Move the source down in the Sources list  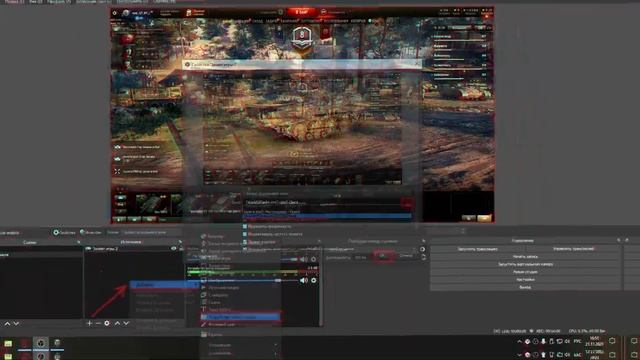click(126, 323)
